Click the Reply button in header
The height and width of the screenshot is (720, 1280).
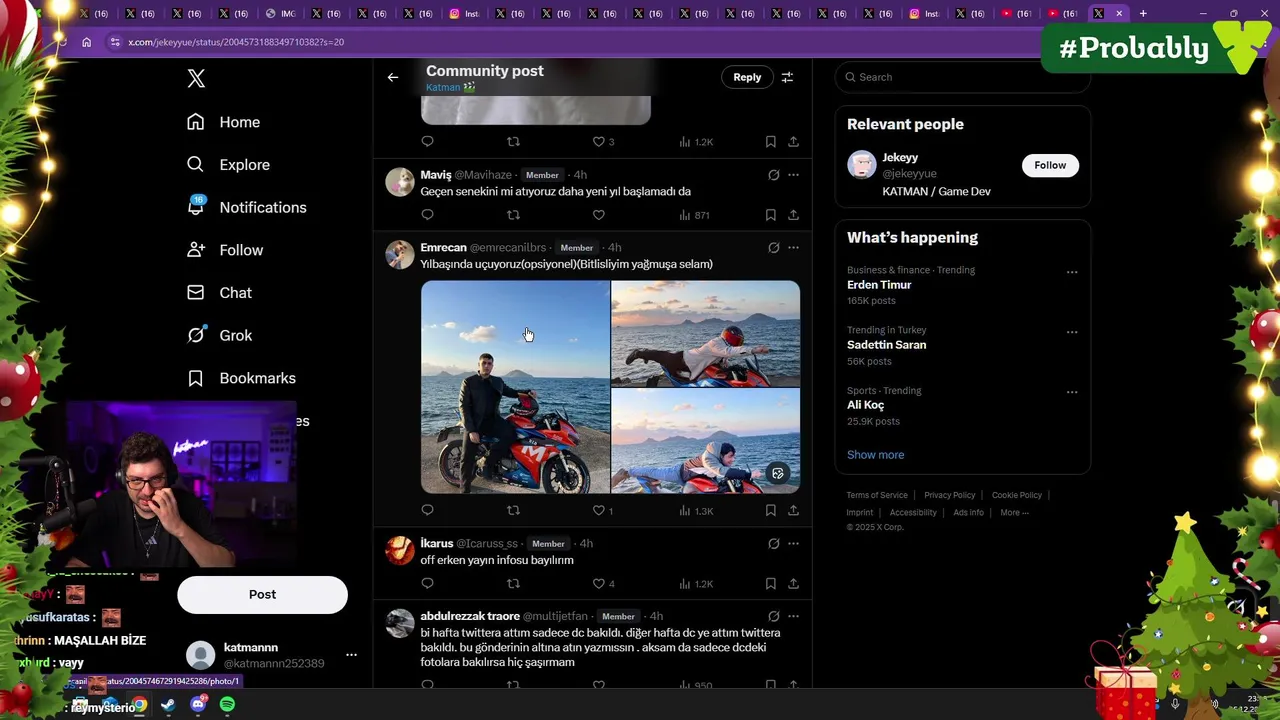[747, 77]
